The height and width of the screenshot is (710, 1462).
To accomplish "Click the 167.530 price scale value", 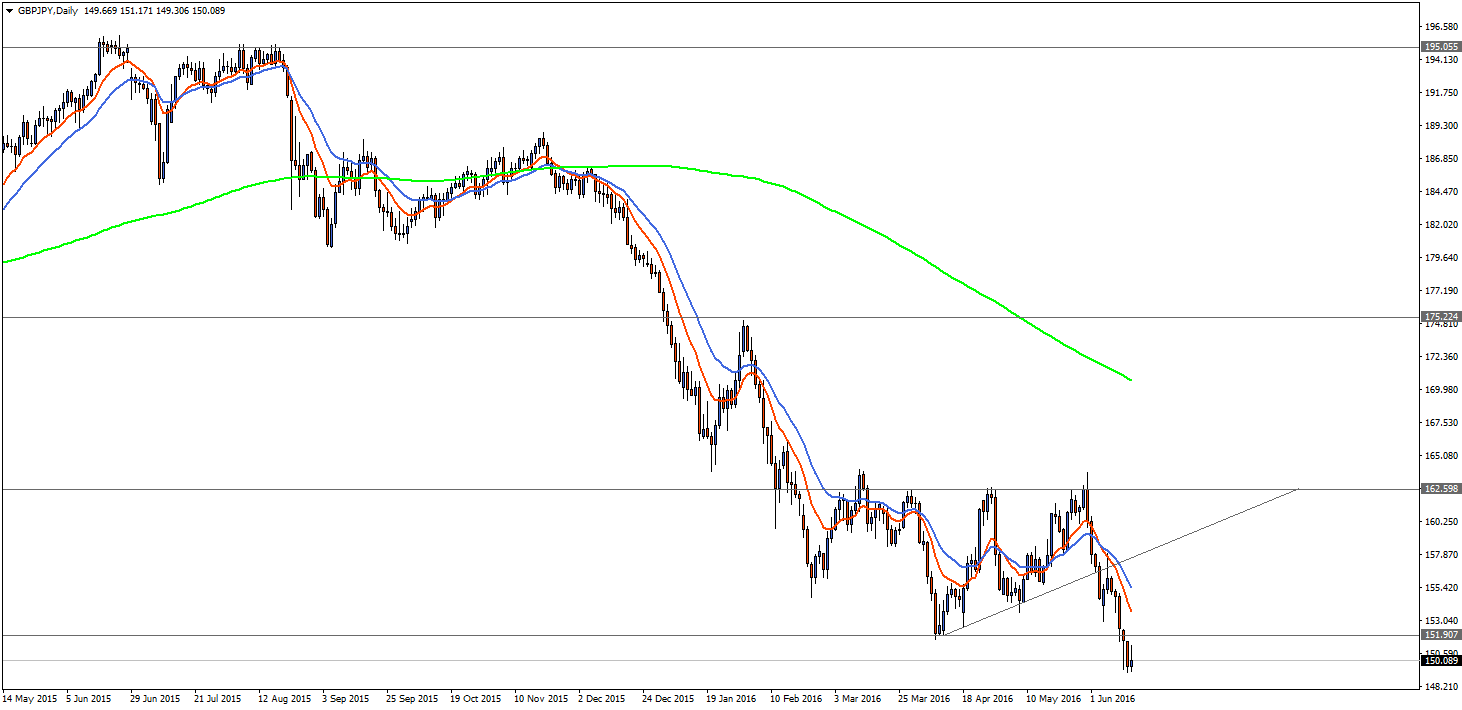I will [1441, 423].
